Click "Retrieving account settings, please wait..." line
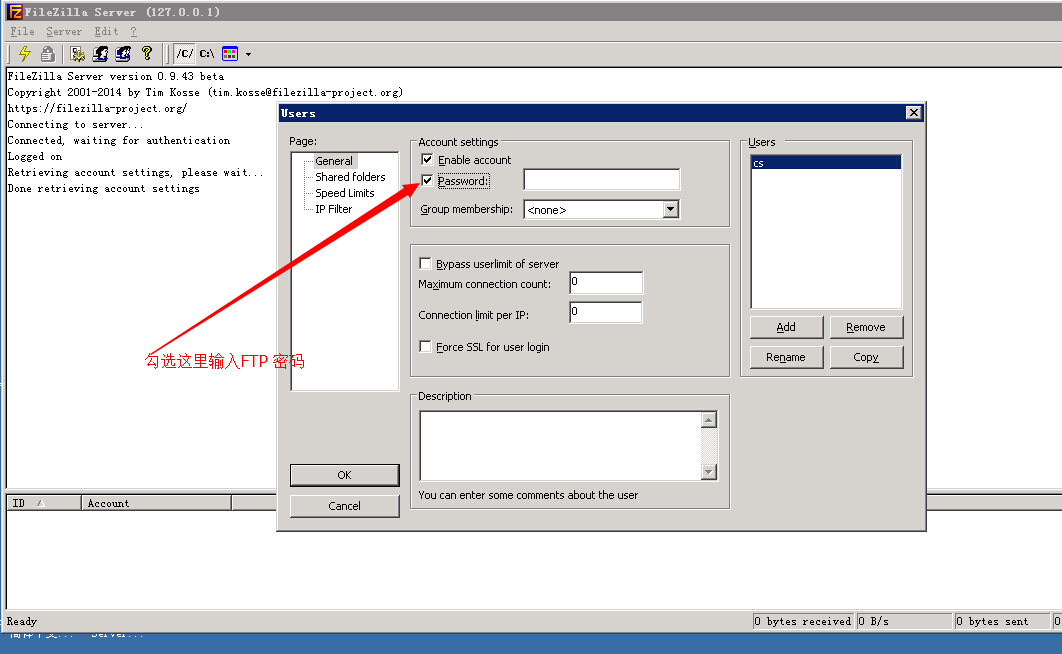This screenshot has height=654, width=1062. tap(135, 173)
